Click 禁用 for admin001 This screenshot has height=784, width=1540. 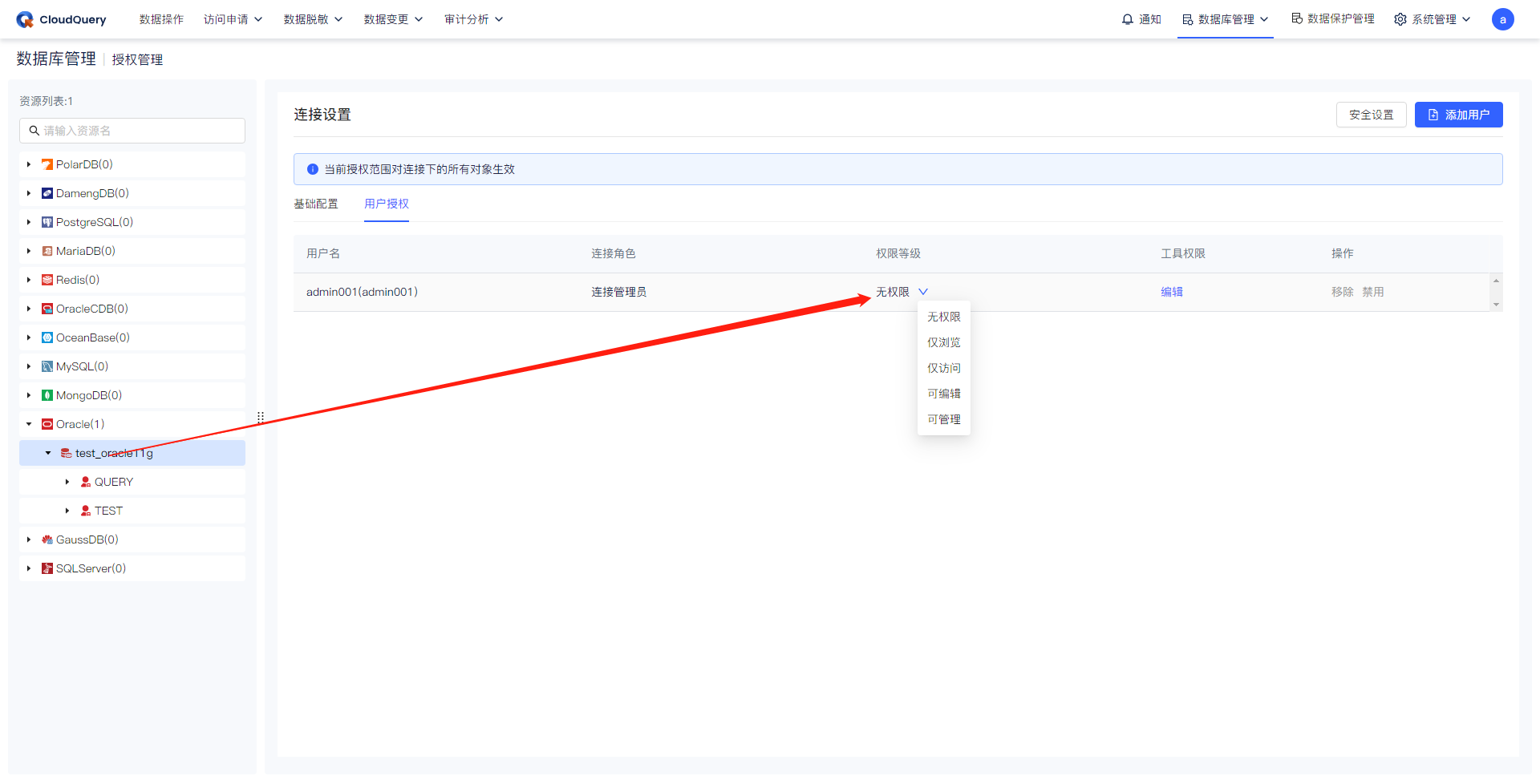click(1373, 292)
